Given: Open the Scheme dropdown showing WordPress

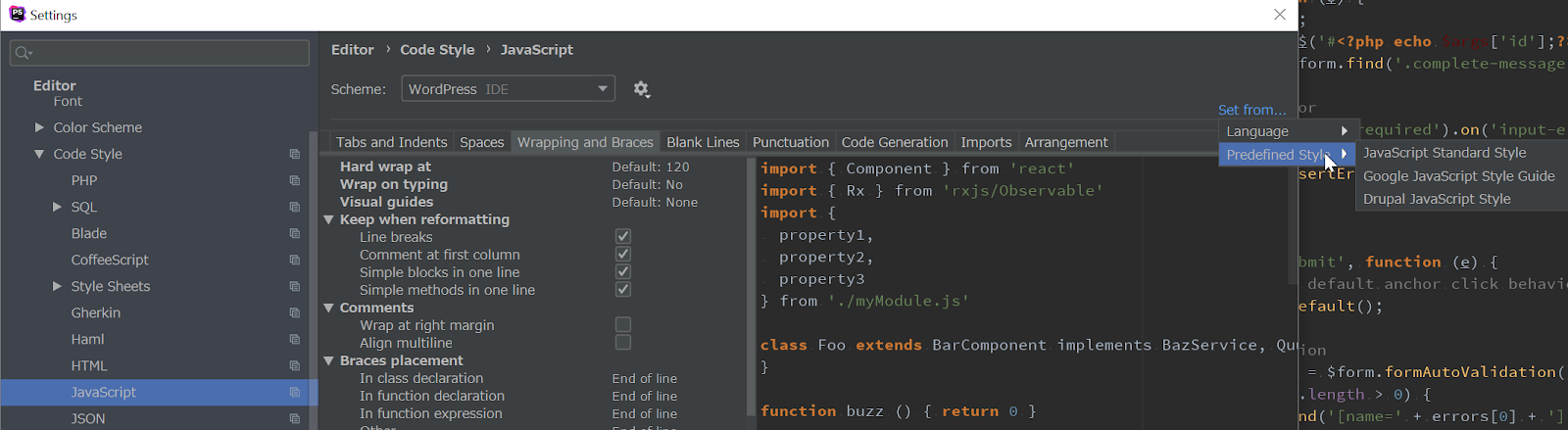Looking at the screenshot, I should (508, 88).
